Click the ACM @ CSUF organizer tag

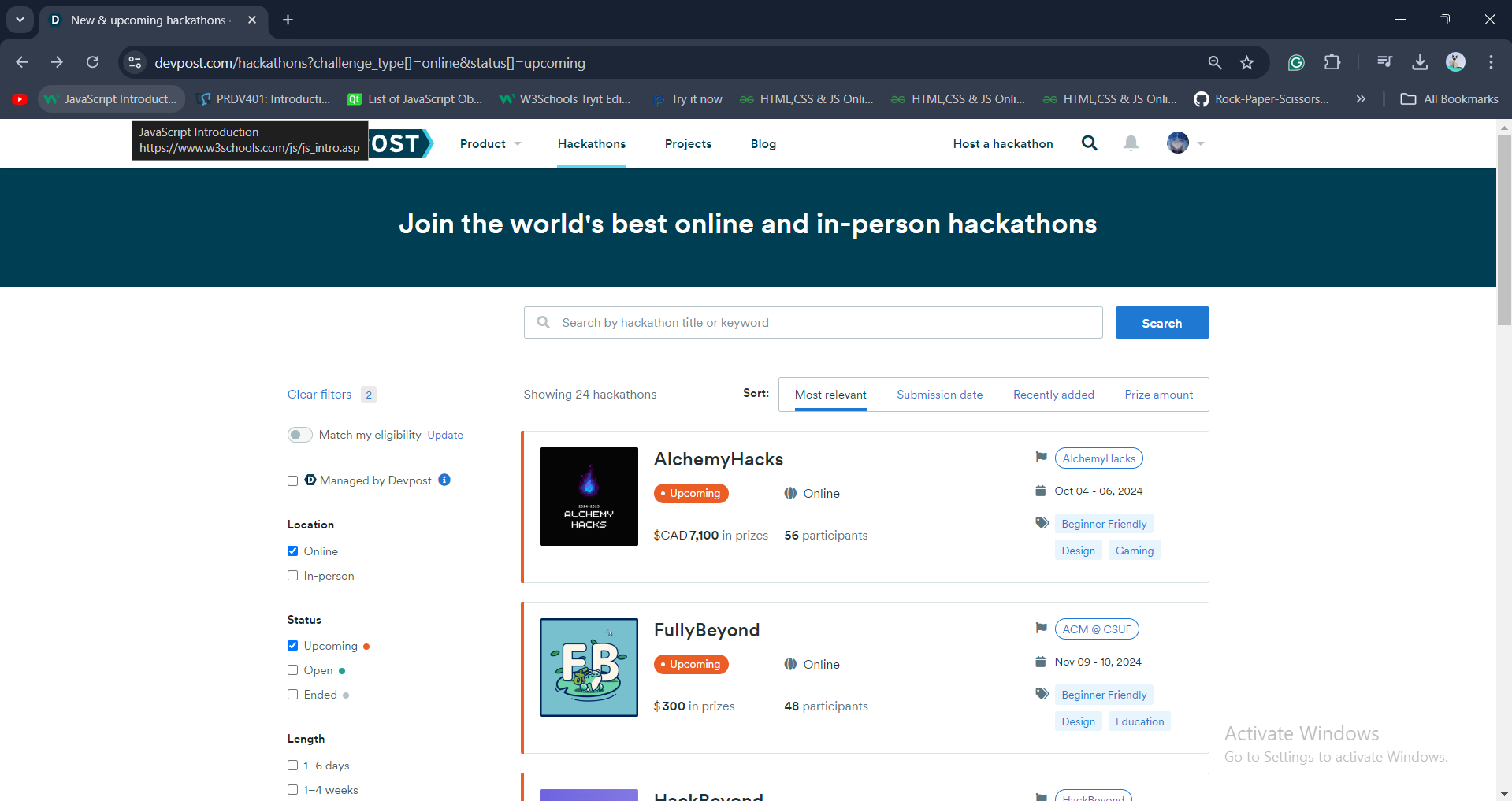pos(1097,629)
